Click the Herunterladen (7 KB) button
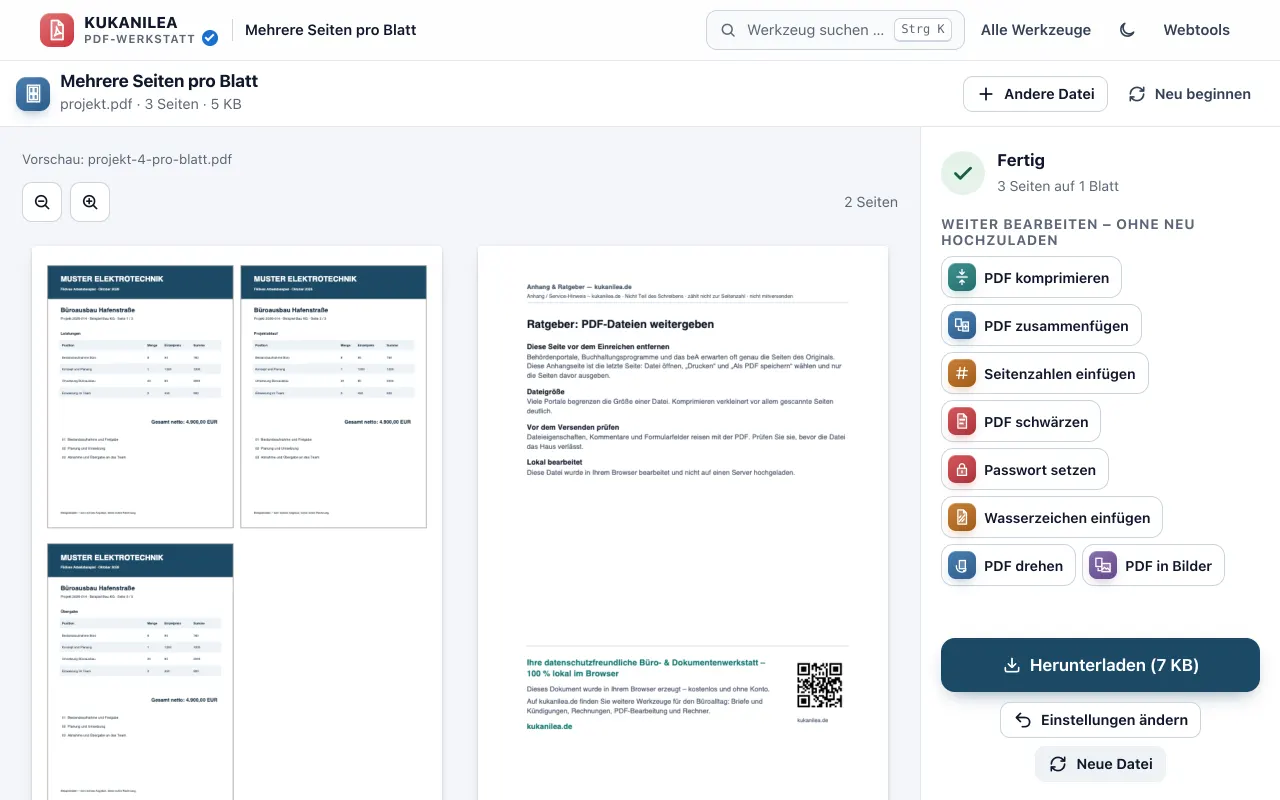 click(1100, 665)
